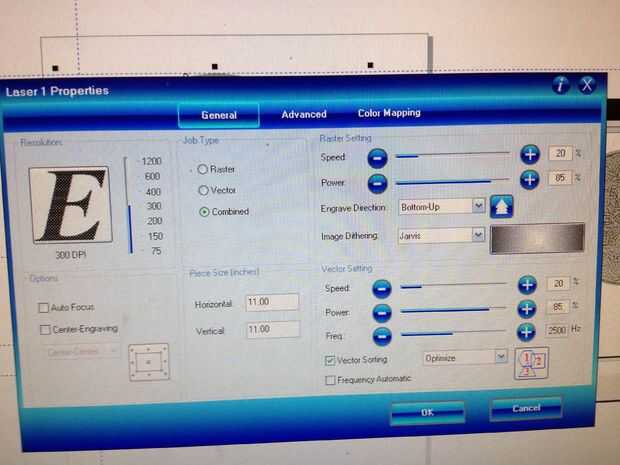Open the vector sorting Optimize dropdown

(465, 358)
